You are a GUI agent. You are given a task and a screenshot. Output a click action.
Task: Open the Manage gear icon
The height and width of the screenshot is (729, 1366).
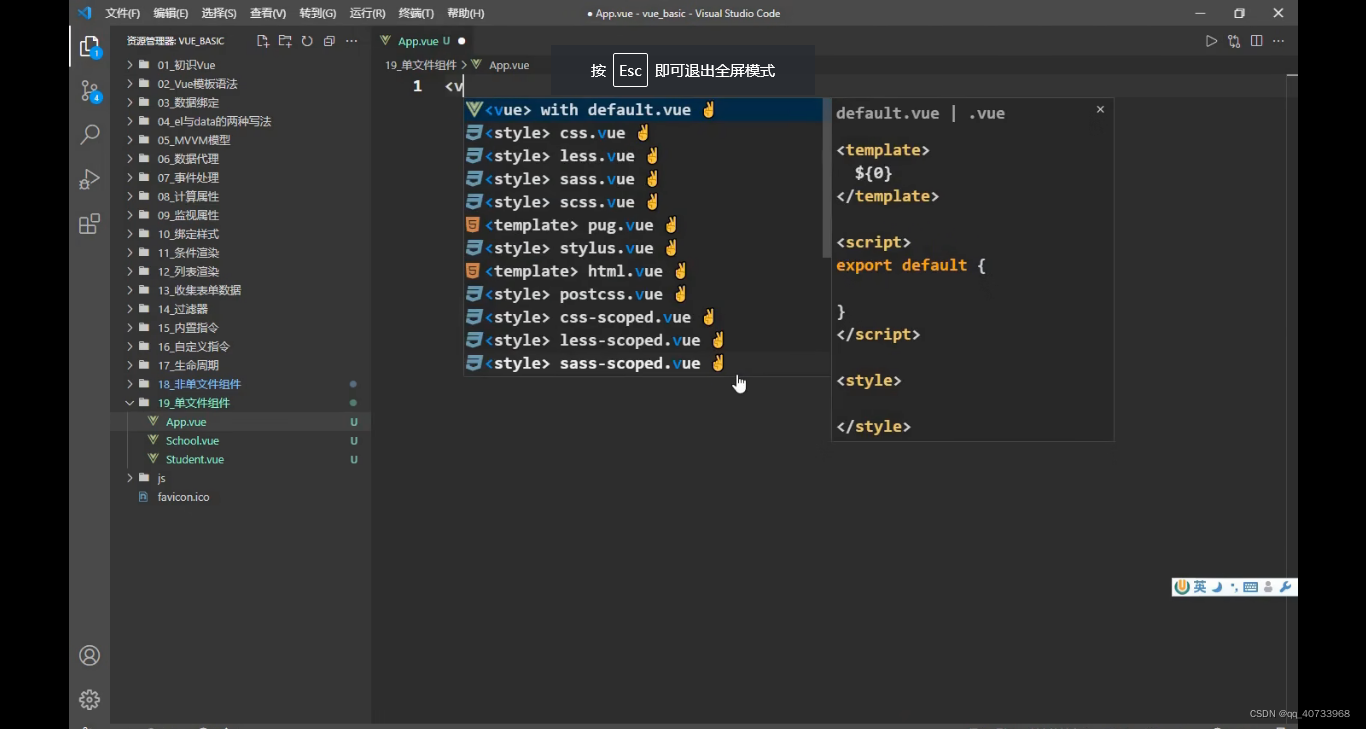pyautogui.click(x=89, y=699)
